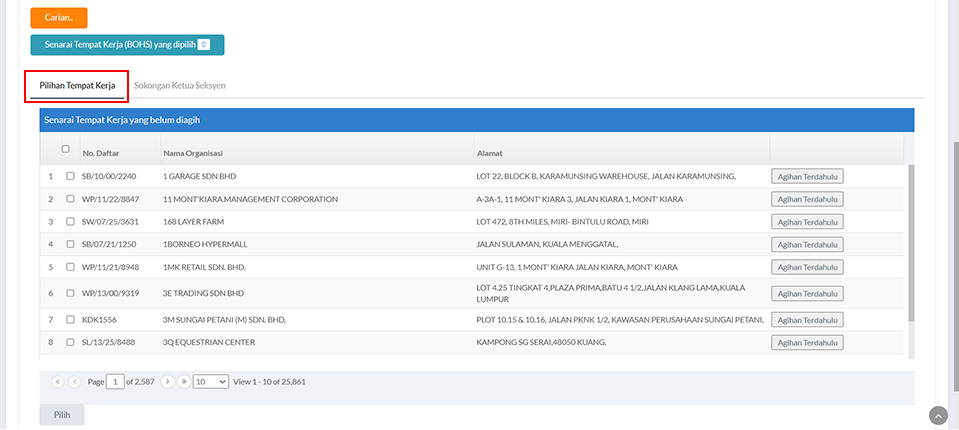Viewport: 959px width, 430px height.
Task: Select the 3Q EQUESTRIAN CENTER checkbox
Action: point(70,342)
